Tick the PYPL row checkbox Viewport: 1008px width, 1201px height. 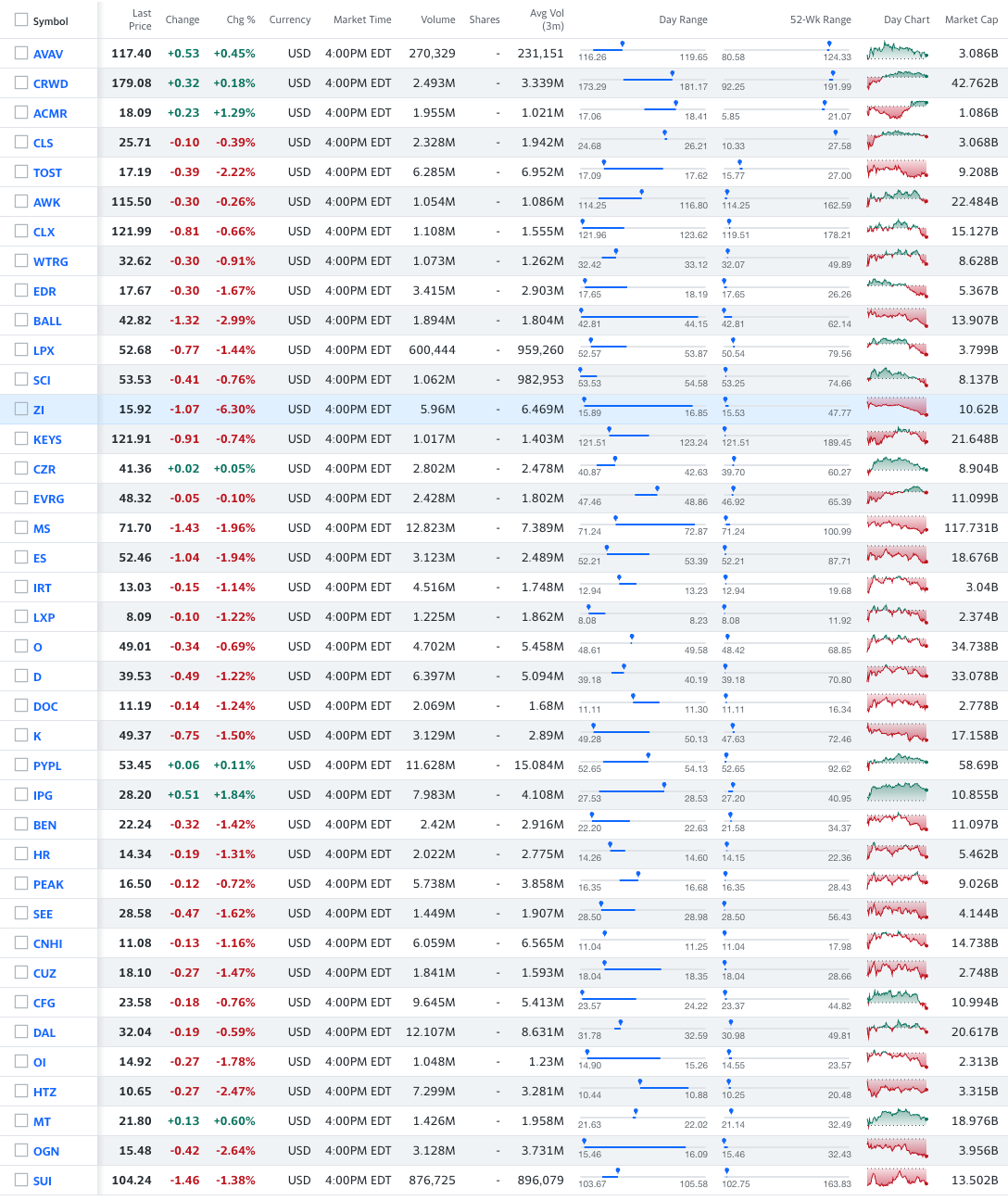[x=21, y=765]
